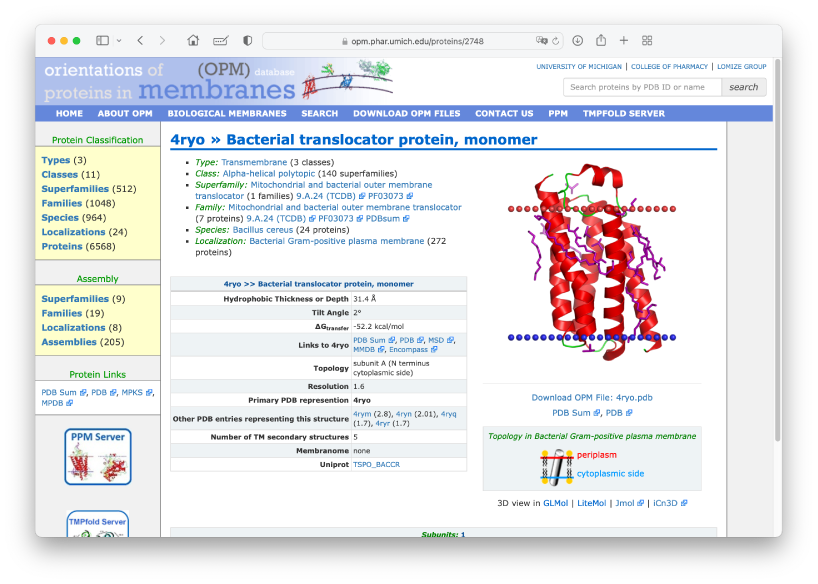The width and height of the screenshot is (818, 584).
Task: Download OPM File 4ryo.pdb
Action: pos(592,398)
